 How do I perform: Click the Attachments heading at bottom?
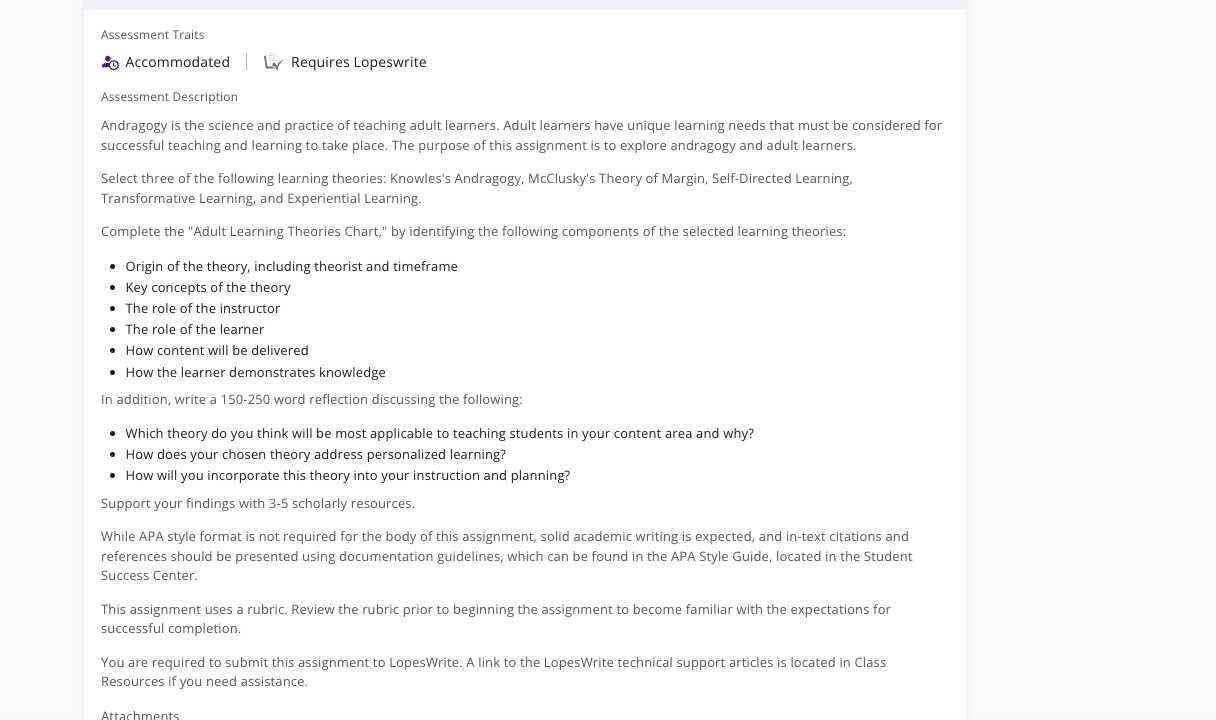pyautogui.click(x=140, y=714)
